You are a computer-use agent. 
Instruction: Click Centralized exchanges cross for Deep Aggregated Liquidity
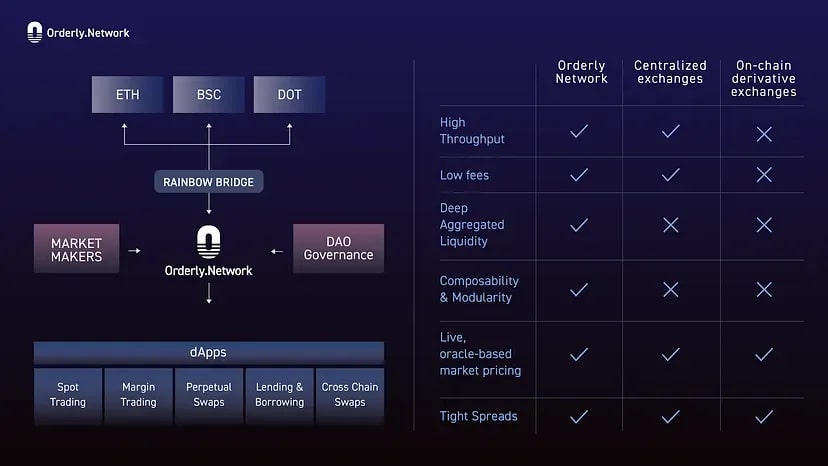[671, 225]
